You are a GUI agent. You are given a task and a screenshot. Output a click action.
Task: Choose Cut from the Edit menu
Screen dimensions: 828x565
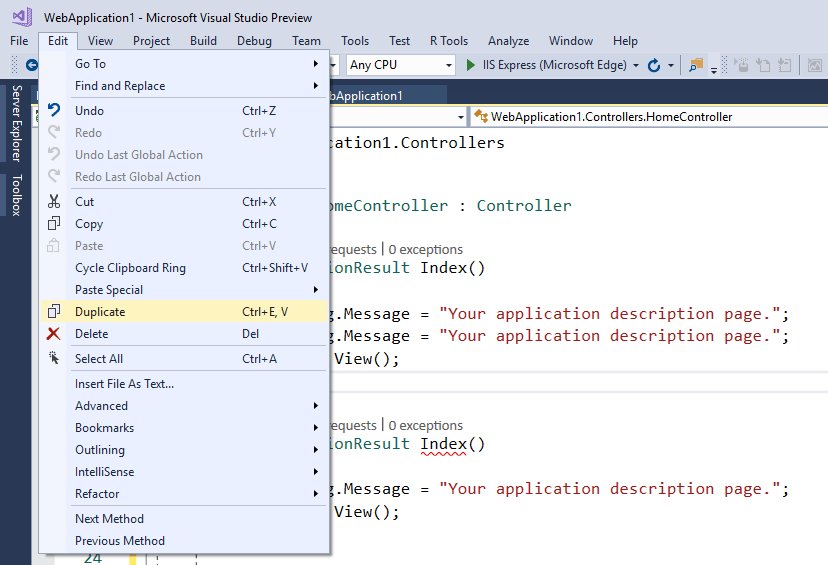183,201
